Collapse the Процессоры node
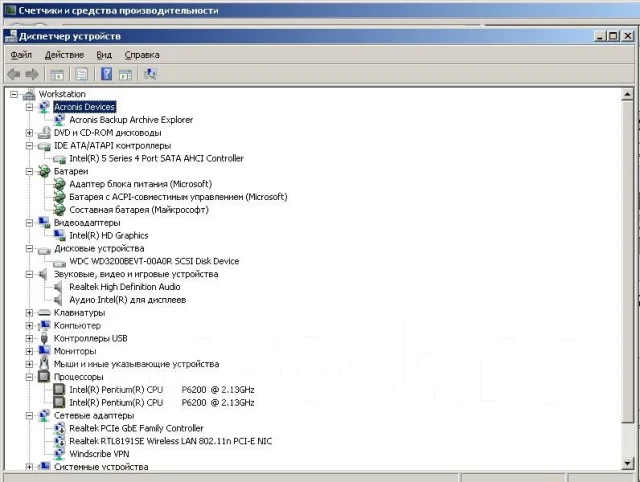640x482 pixels. click(x=29, y=377)
